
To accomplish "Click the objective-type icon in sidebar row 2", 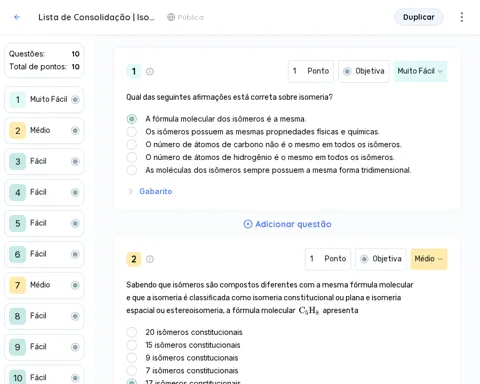I will pos(75,131).
